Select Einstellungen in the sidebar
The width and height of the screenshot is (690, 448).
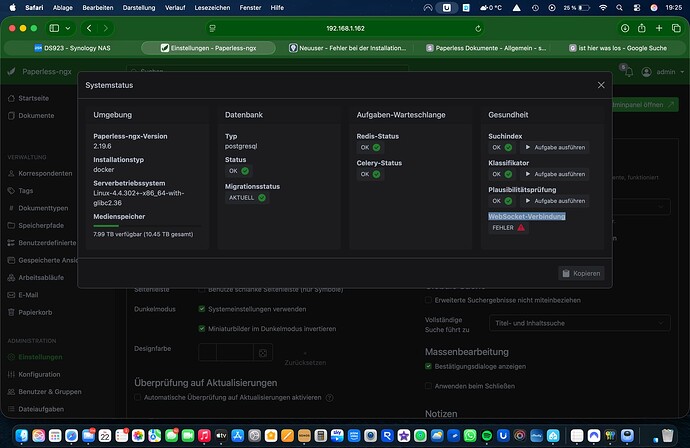35,357
